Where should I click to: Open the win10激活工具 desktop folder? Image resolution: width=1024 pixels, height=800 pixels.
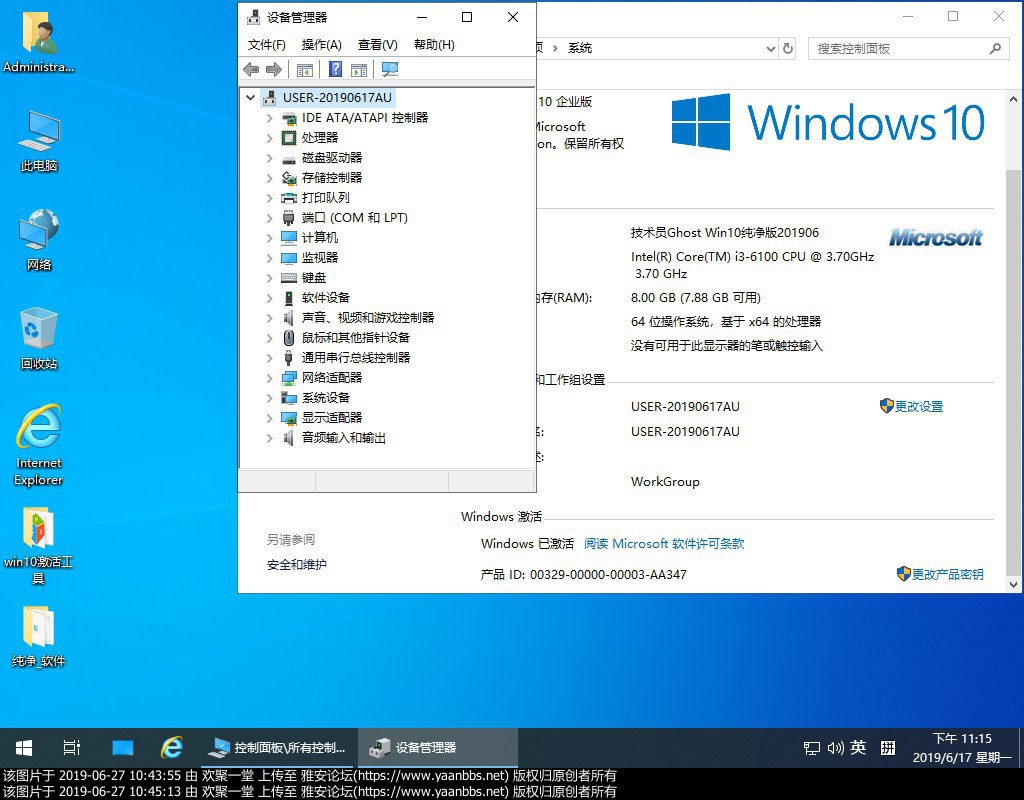click(39, 546)
